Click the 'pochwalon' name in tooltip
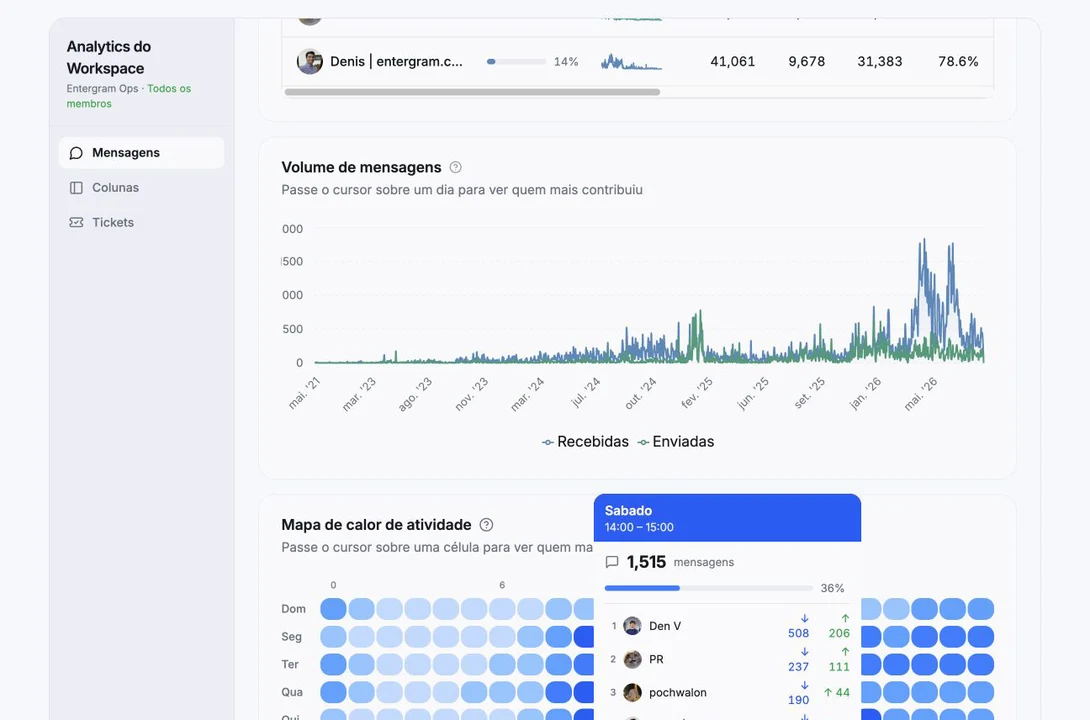 point(678,692)
